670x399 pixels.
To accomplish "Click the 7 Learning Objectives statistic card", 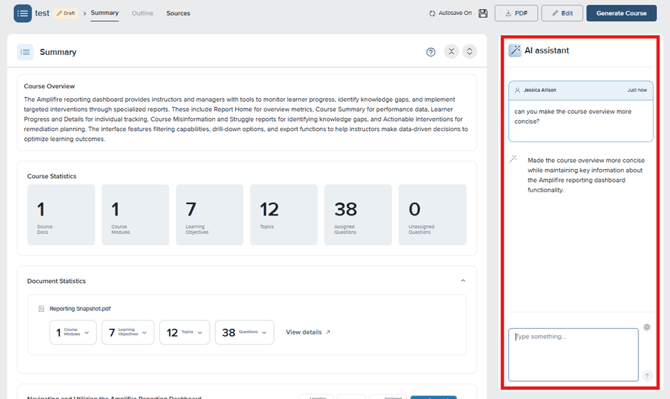I will 210,214.
